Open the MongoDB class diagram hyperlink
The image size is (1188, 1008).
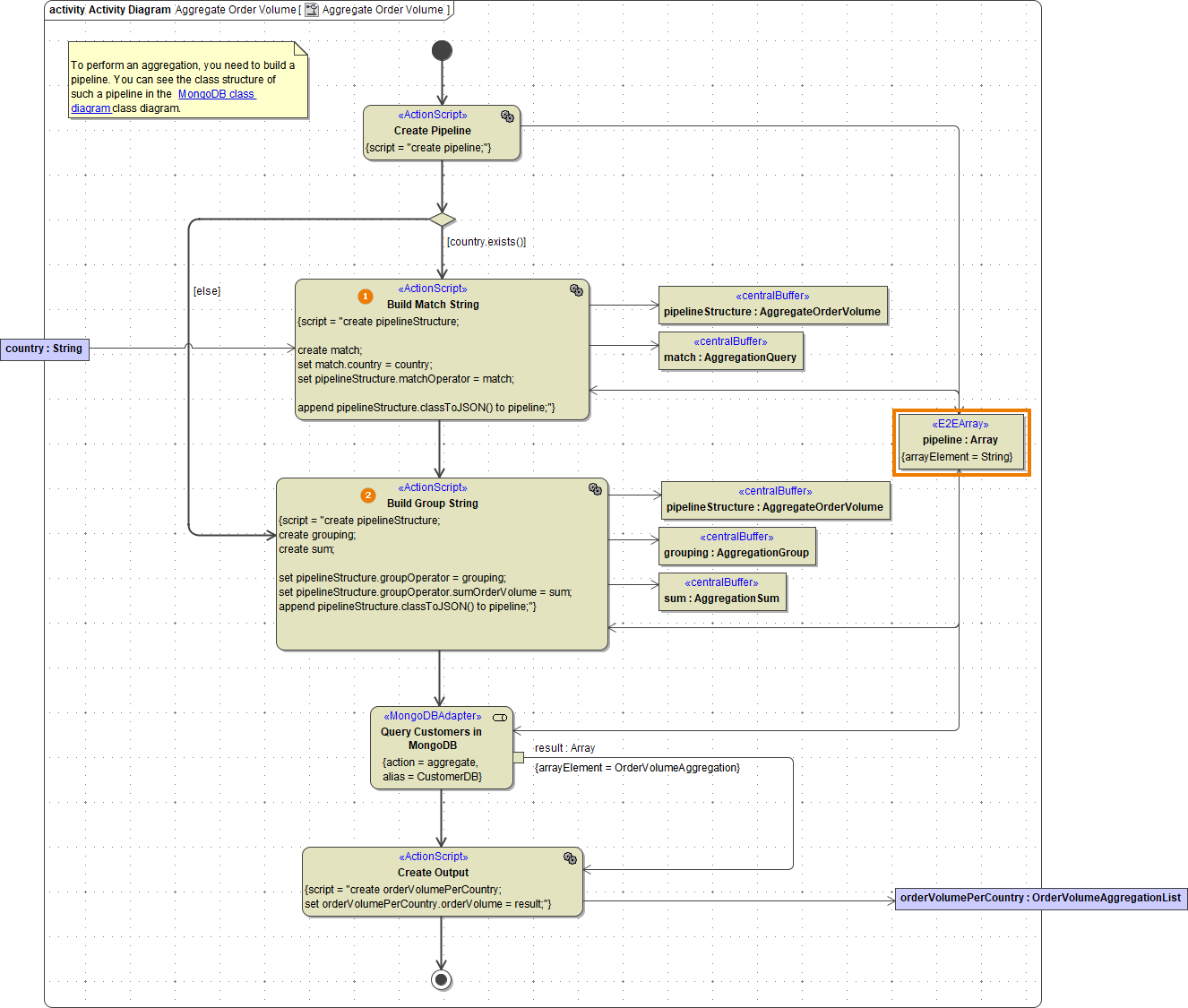217,93
